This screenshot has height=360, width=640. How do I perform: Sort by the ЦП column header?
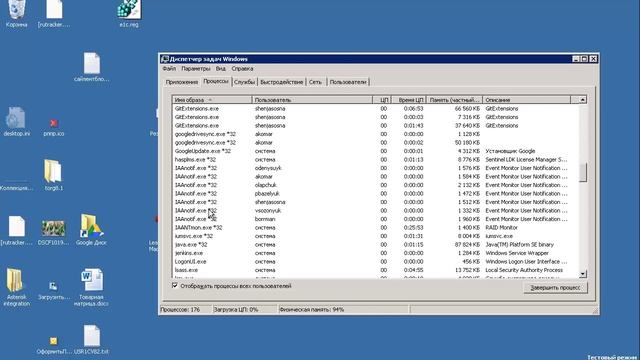click(x=382, y=100)
